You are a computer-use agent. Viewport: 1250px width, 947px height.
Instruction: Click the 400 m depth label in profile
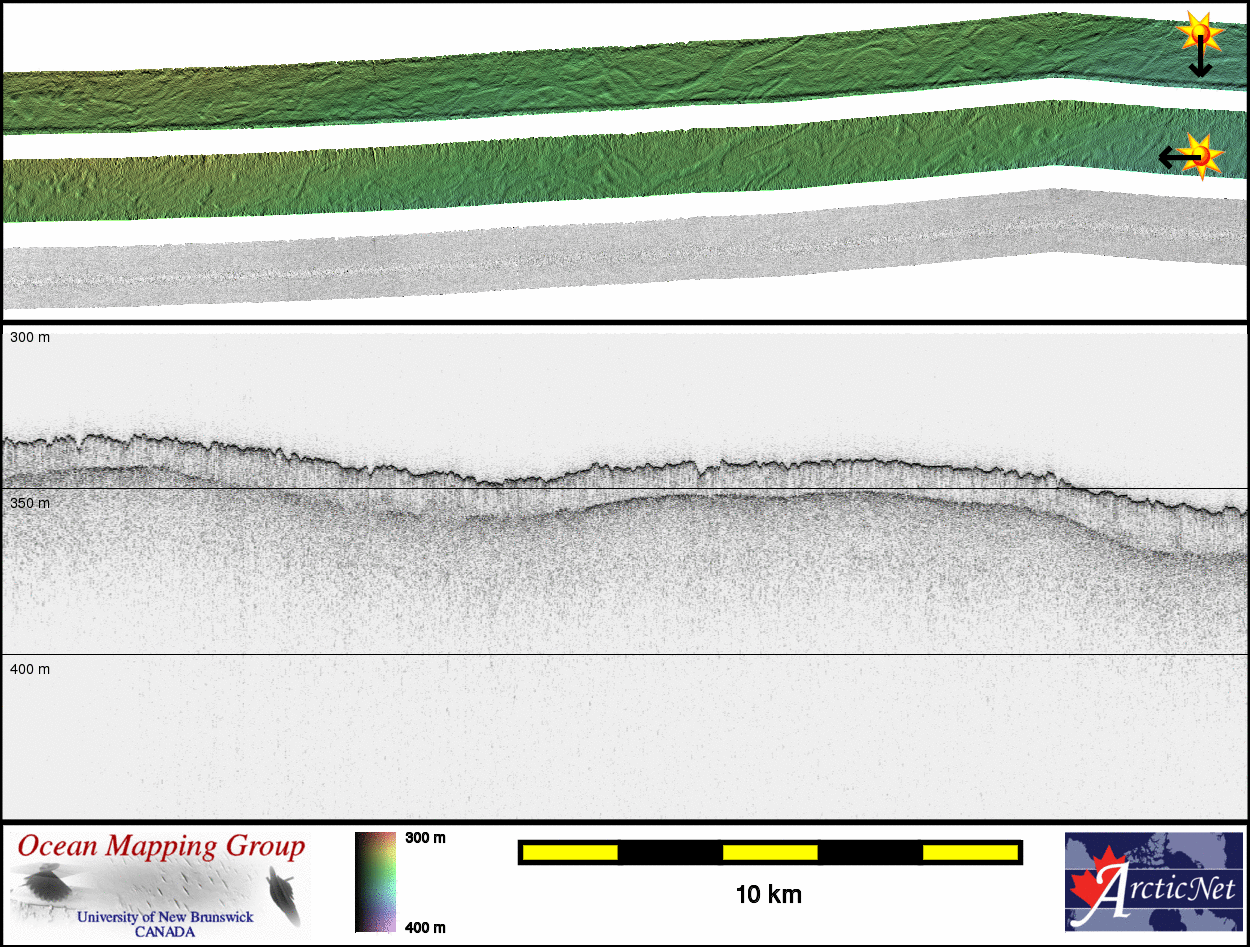[x=30, y=669]
